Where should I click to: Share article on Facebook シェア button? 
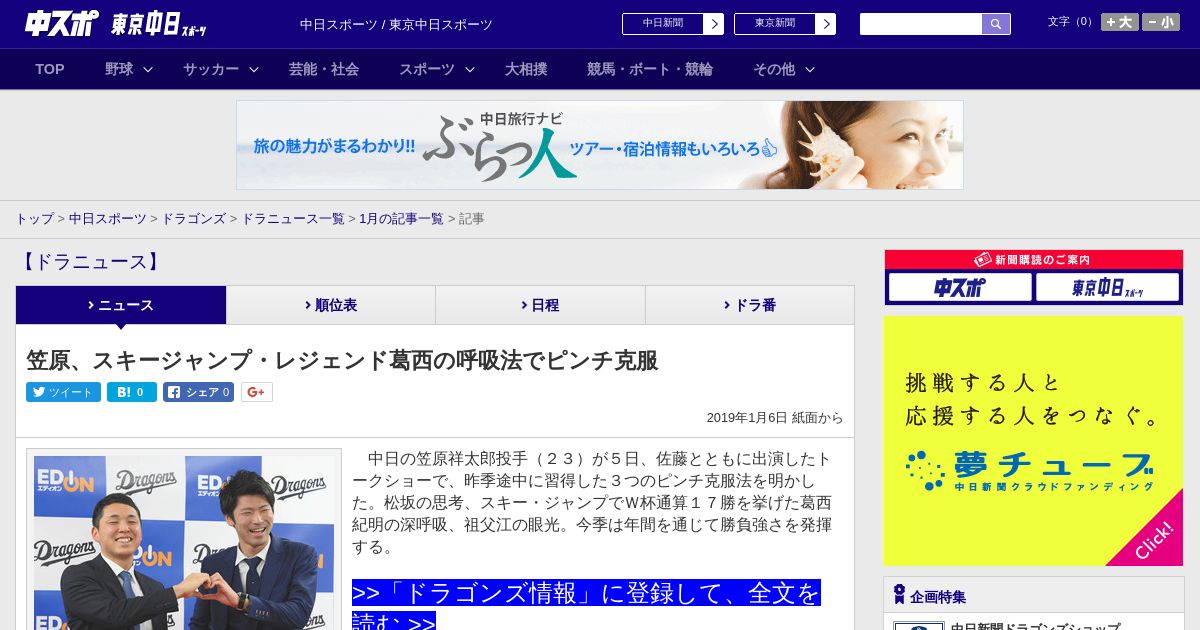click(x=199, y=392)
